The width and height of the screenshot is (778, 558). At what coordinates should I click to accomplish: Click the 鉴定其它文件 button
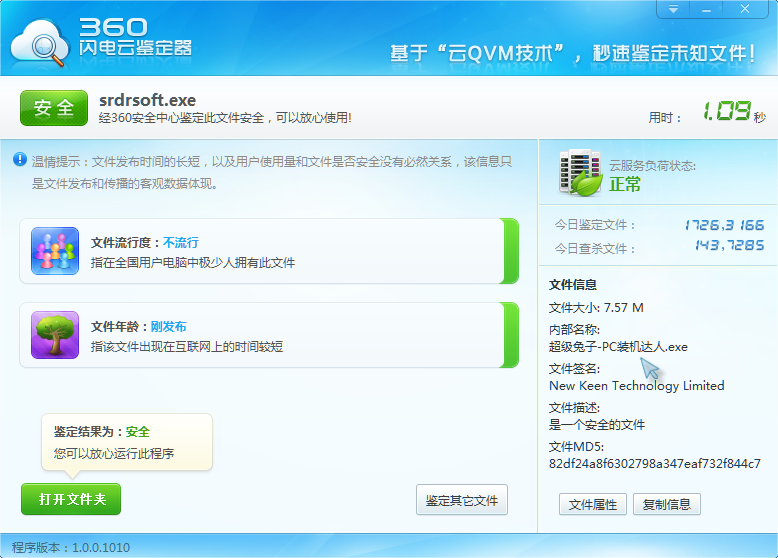tap(462, 500)
